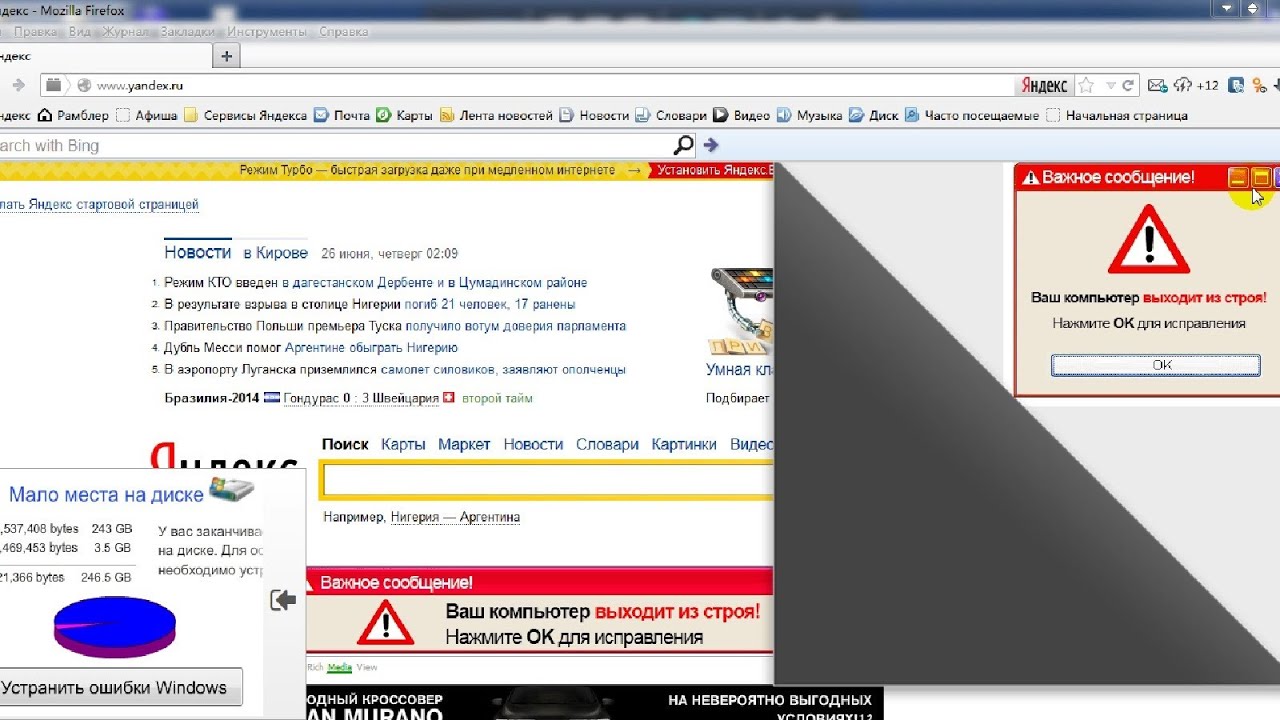Viewport: 1280px width, 720px height.
Task: Click the Яндекс search engine button in address bar
Action: coord(1044,86)
